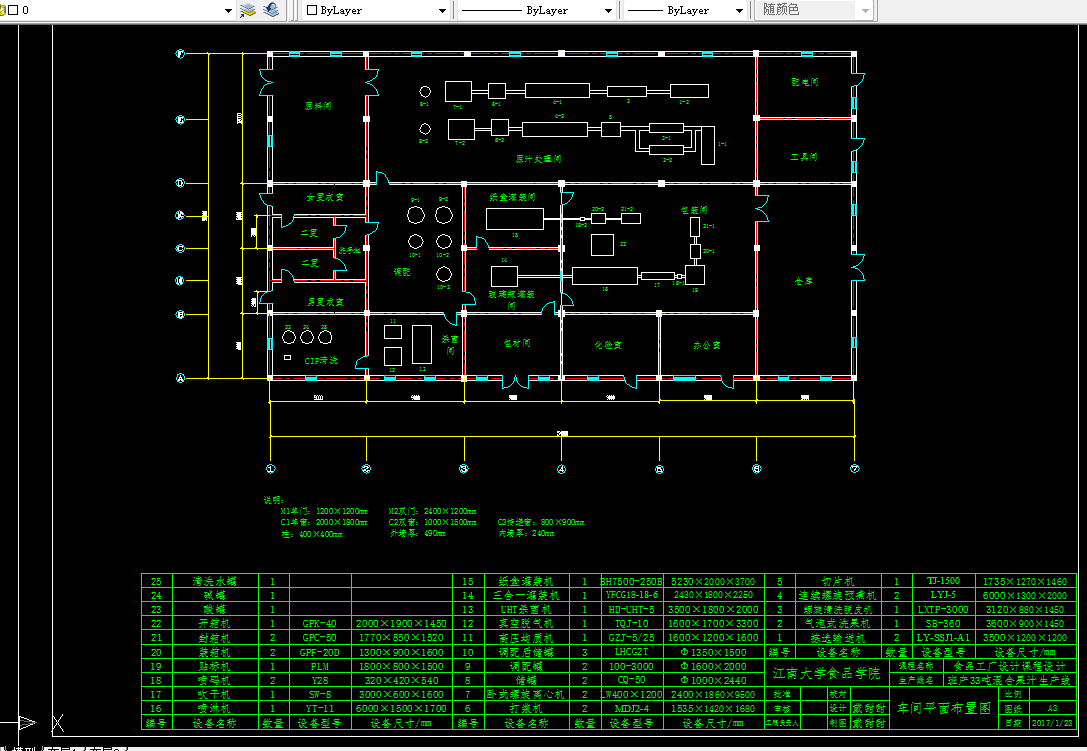Viewport: 1087px width, 751px height.
Task: Select the MDJ2-4 model cell
Action: pyautogui.click(x=632, y=708)
